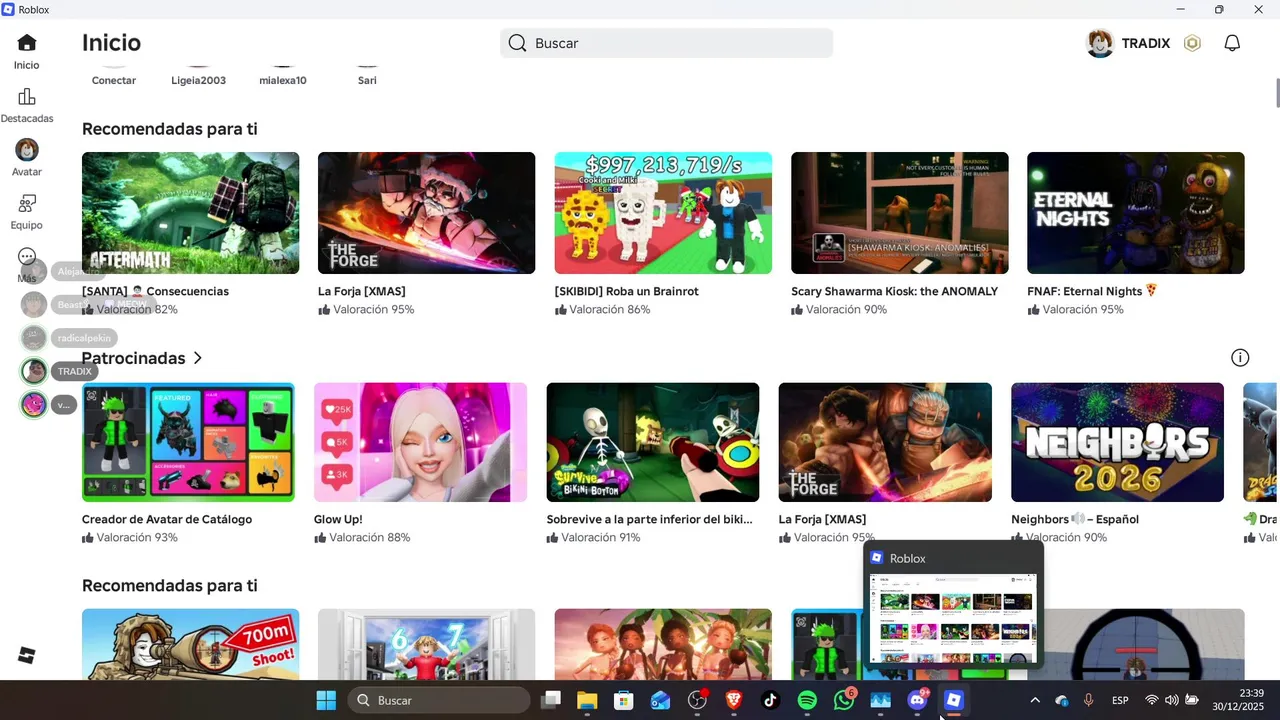This screenshot has height=720, width=1280.
Task: Open the ESP language selector in tray
Action: [x=1121, y=700]
